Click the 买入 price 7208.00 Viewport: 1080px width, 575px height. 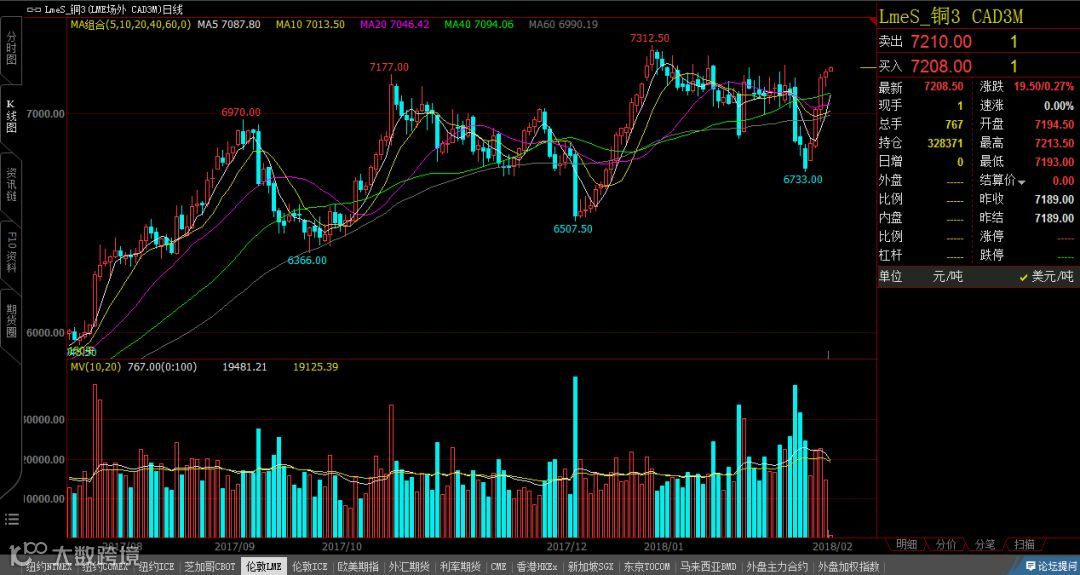tap(941, 66)
